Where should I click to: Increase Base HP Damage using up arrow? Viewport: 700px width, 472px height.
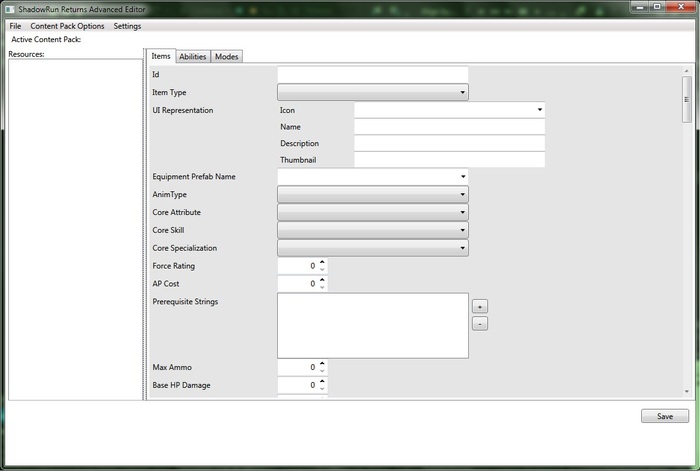pos(322,381)
